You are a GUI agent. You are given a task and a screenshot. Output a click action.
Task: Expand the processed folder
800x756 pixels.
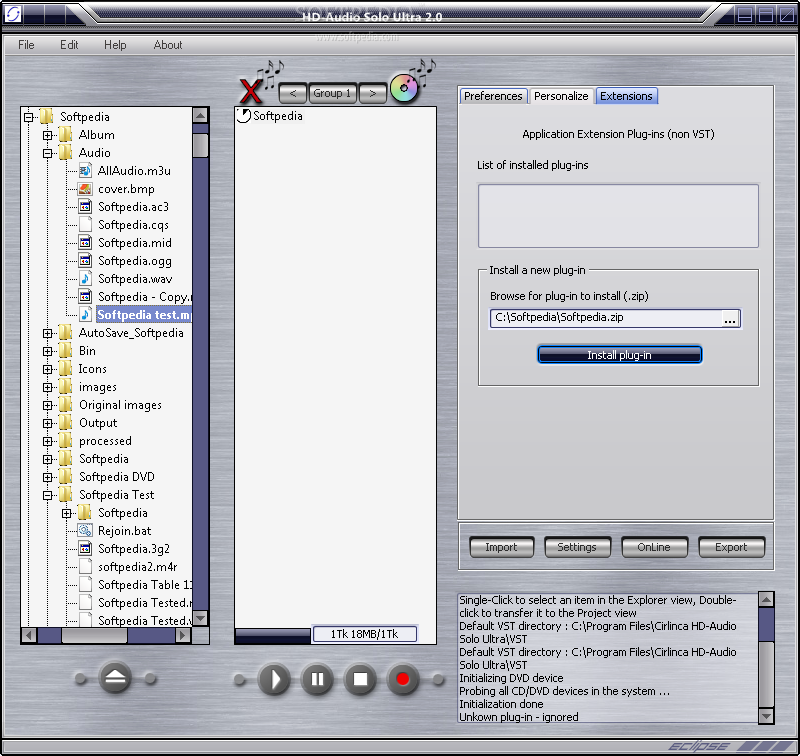[x=47, y=441]
